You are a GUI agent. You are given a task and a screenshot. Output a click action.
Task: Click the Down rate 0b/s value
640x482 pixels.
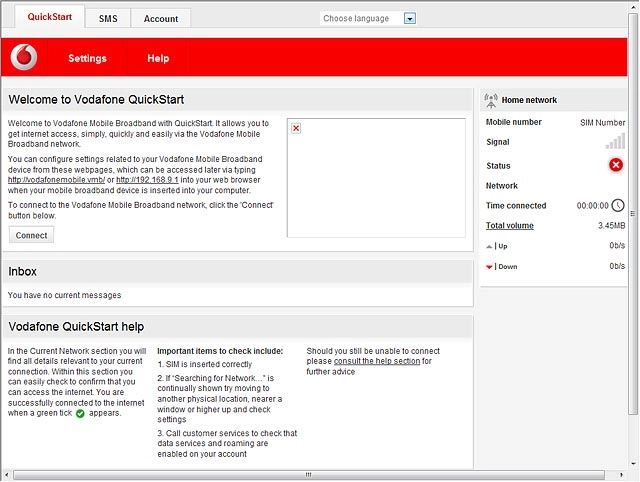(x=617, y=266)
